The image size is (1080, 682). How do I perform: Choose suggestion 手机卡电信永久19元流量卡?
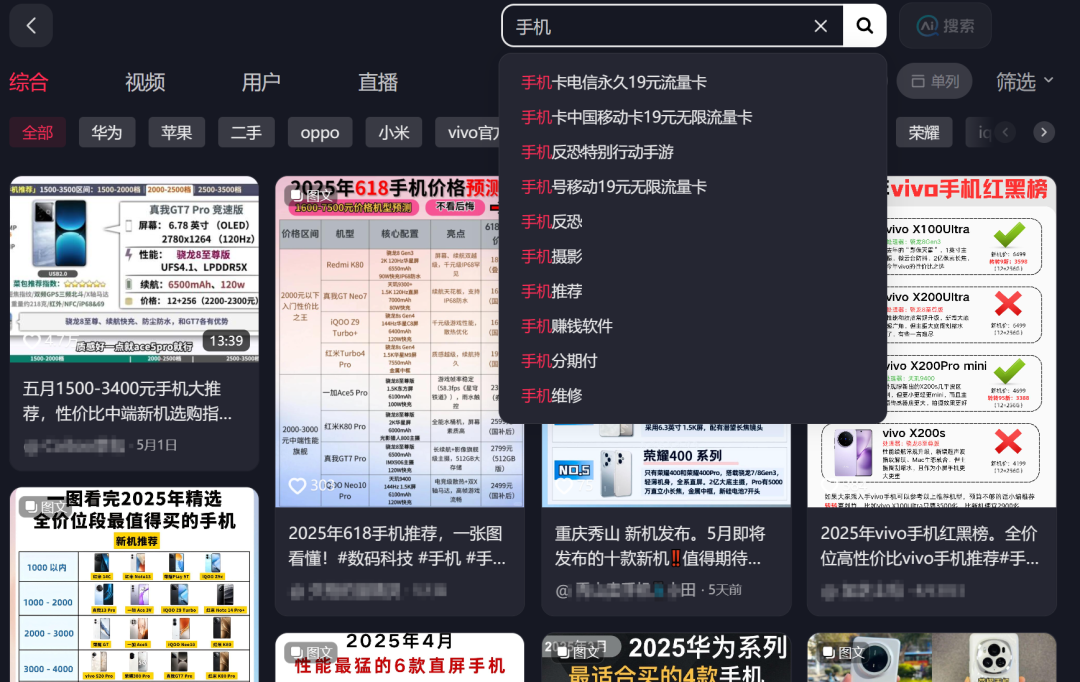coord(692,83)
